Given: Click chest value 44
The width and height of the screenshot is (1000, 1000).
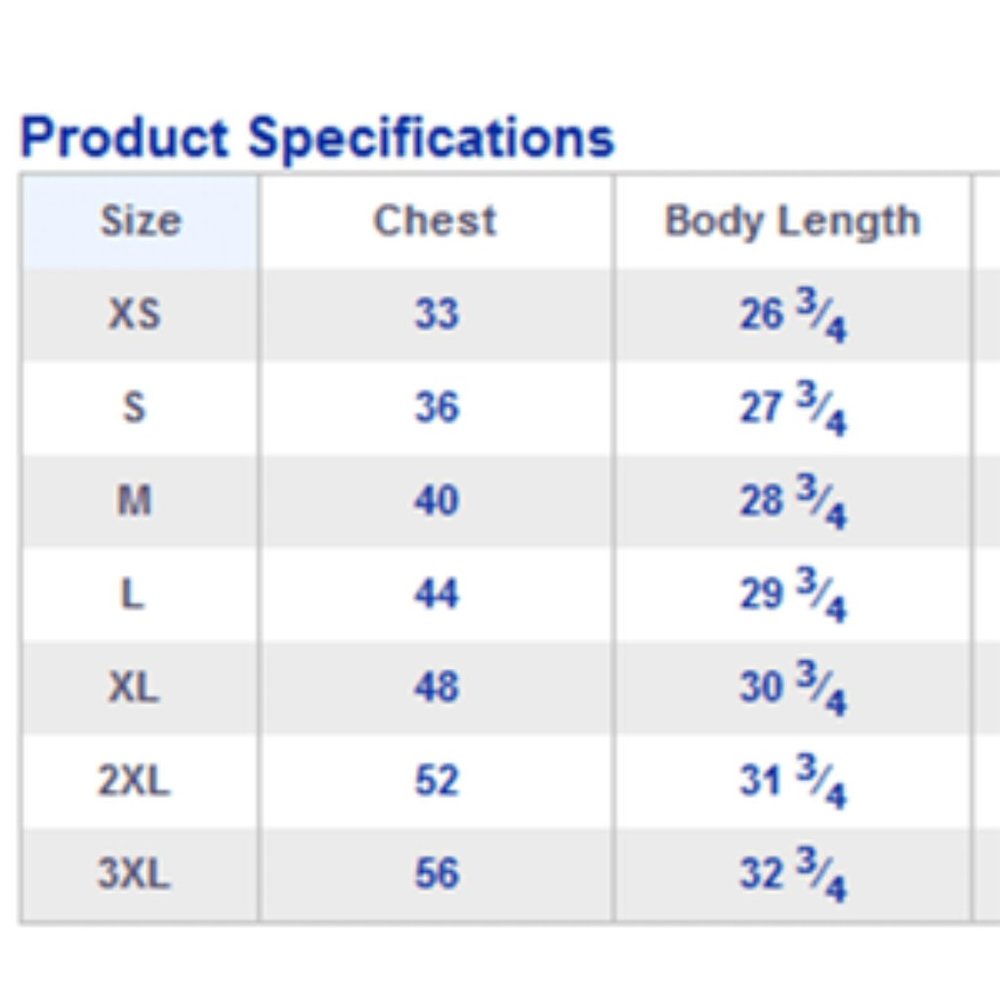Looking at the screenshot, I should (x=436, y=594).
